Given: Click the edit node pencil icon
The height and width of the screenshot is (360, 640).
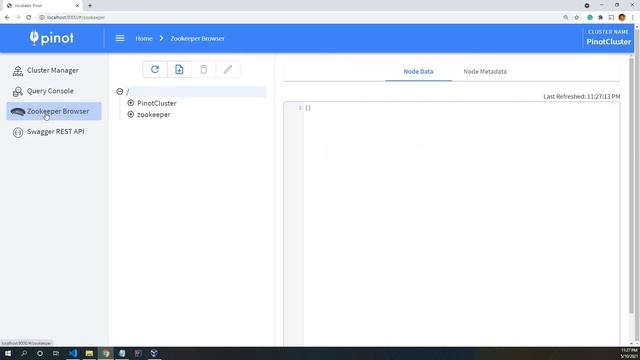Looking at the screenshot, I should (x=228, y=69).
